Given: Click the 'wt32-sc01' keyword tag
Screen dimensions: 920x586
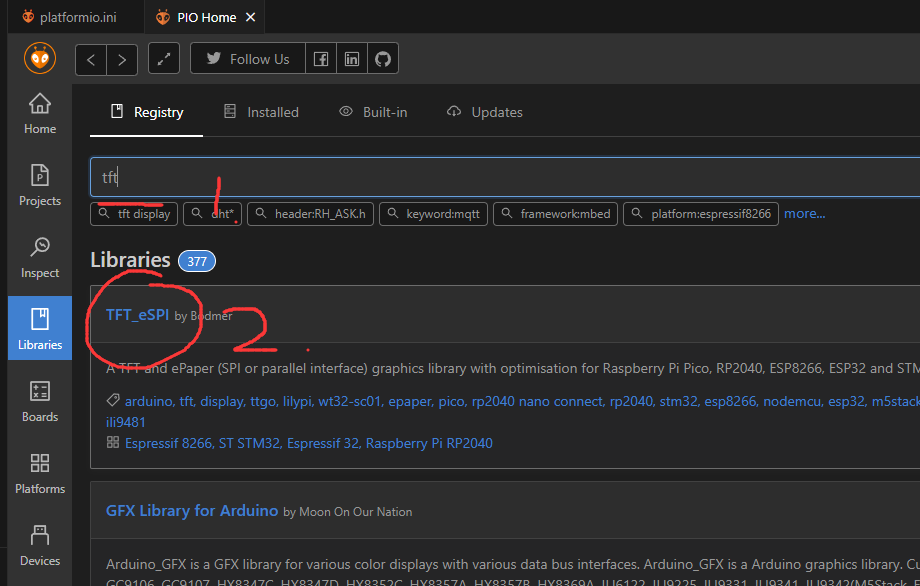Looking at the screenshot, I should tap(349, 401).
